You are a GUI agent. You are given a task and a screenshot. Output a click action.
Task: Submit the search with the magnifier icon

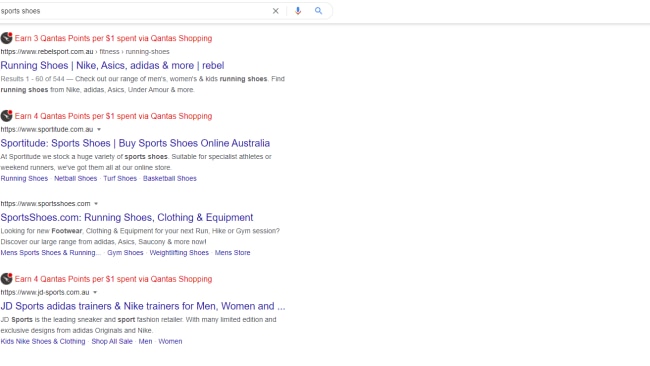[318, 11]
